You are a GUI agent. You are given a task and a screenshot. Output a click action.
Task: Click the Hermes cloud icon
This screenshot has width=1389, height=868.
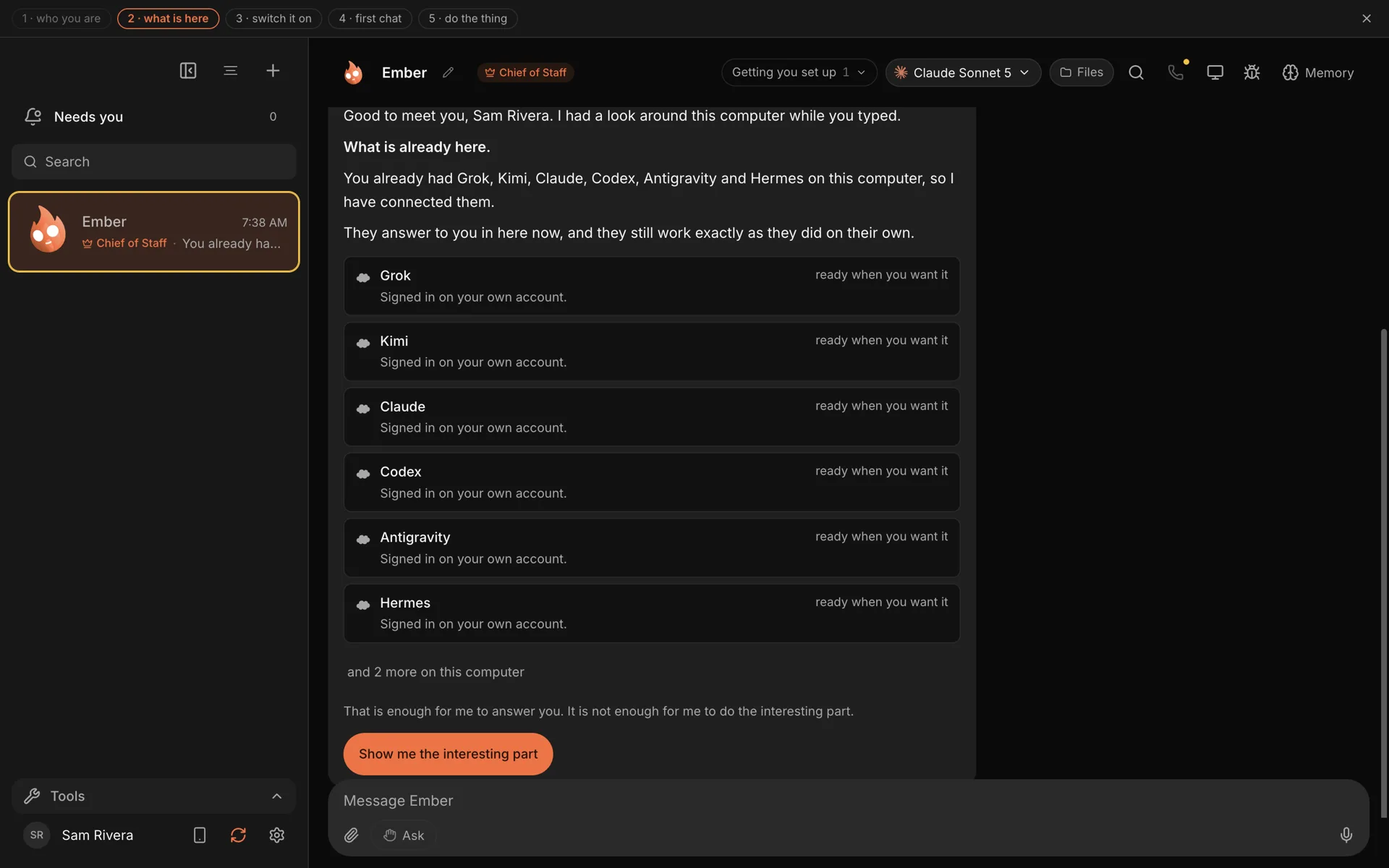pos(363,605)
